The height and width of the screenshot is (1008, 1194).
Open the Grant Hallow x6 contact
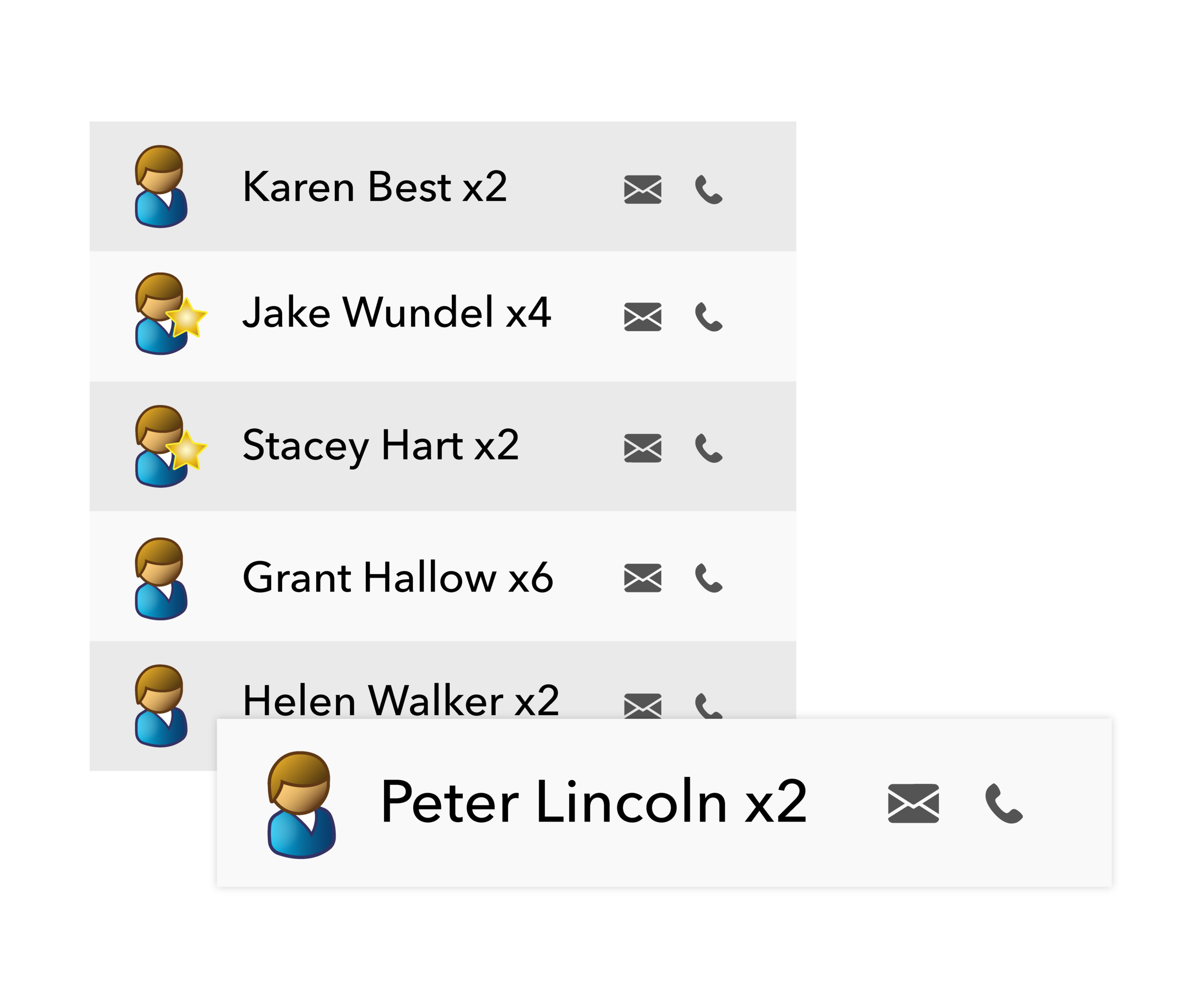coord(443,576)
